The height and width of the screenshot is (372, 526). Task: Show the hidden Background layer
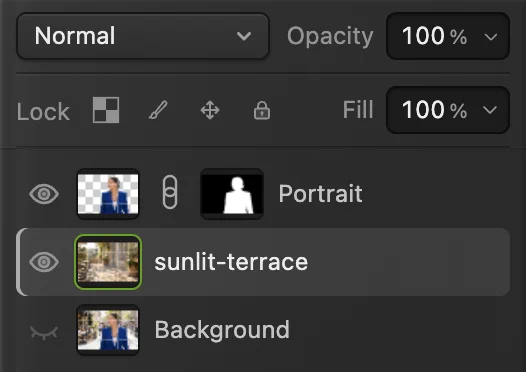tap(44, 332)
